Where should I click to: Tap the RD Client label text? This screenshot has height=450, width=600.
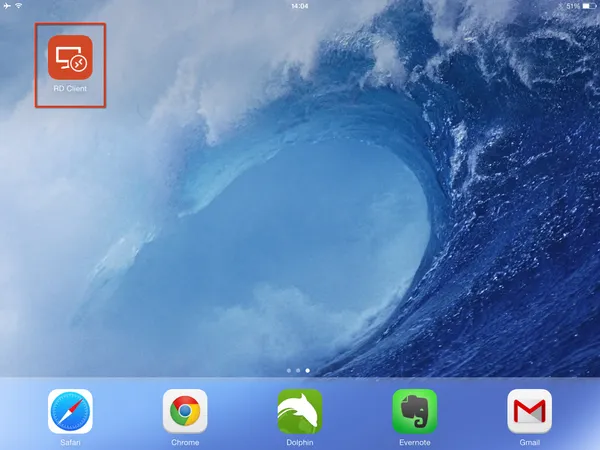[x=70, y=88]
